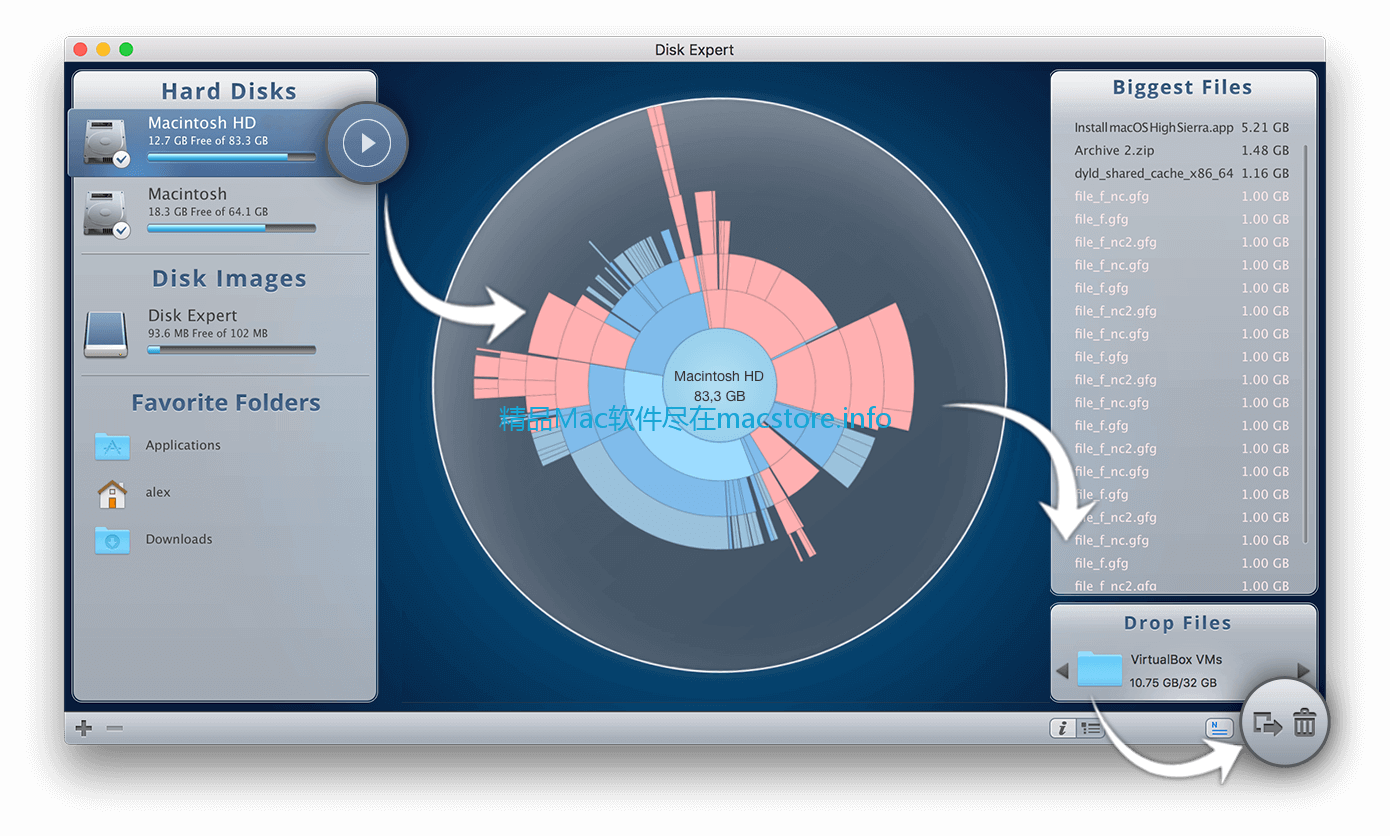Click the move files arrow icon

click(x=1267, y=723)
